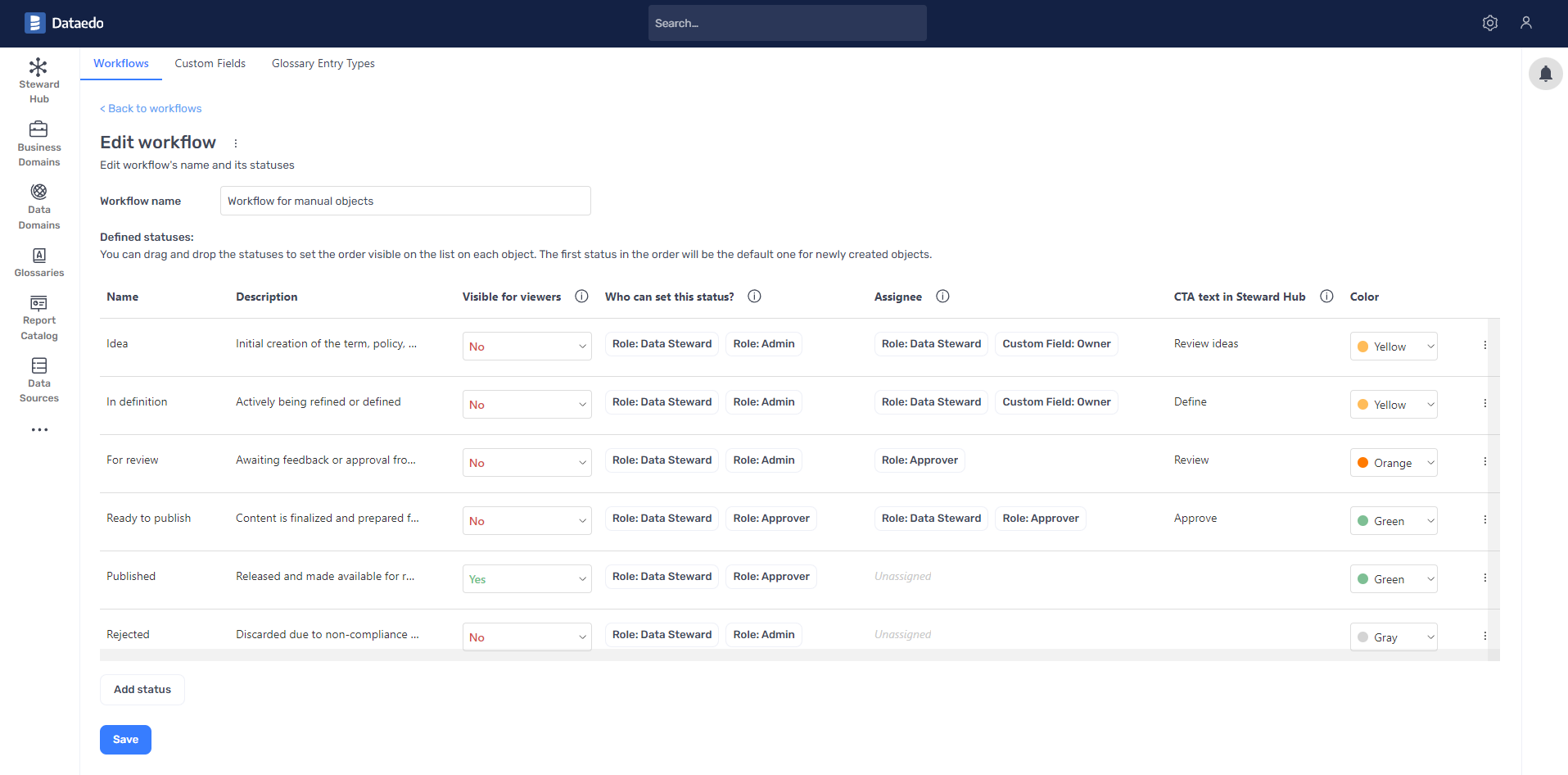Click Role: Admin tag in Rejected row
1568x775 pixels.
764,635
